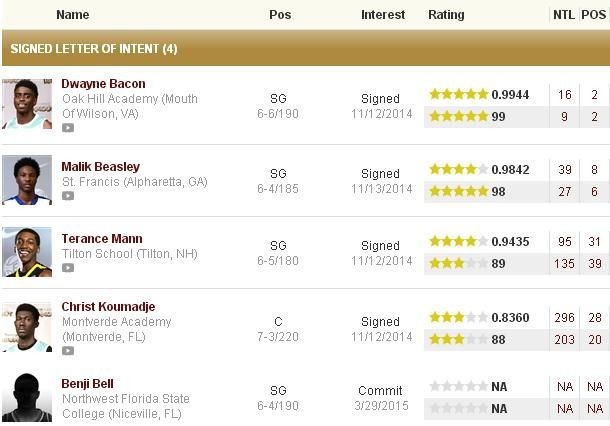Click Dwayne Bacon's 0.9944 star rating

tap(479, 95)
